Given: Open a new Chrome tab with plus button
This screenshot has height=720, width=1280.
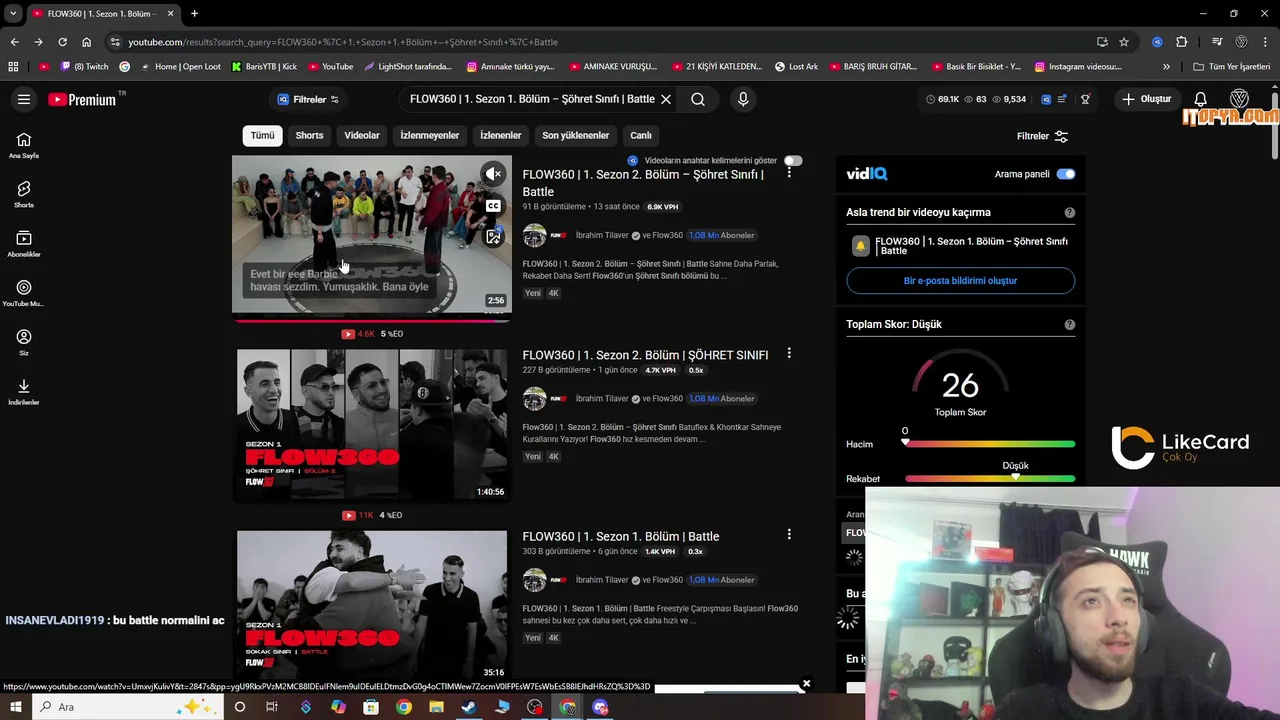Looking at the screenshot, I should coord(194,13).
